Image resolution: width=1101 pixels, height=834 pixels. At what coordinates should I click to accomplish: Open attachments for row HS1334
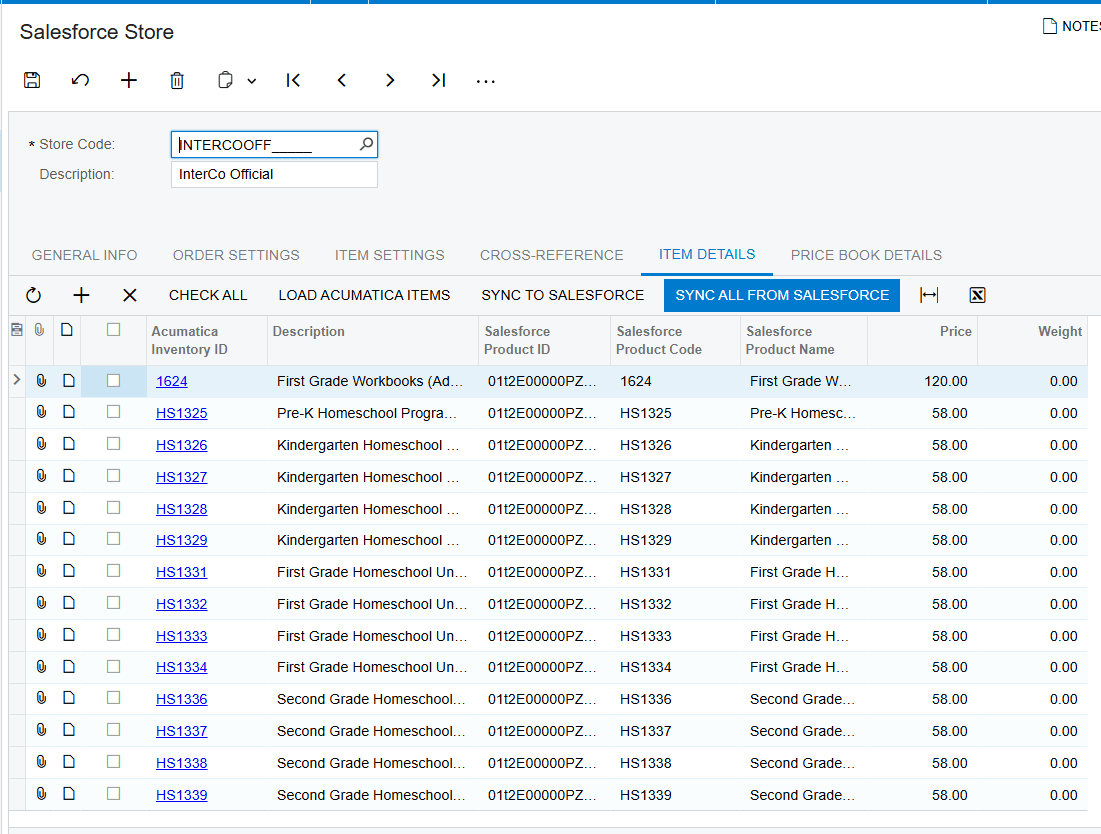click(x=41, y=666)
